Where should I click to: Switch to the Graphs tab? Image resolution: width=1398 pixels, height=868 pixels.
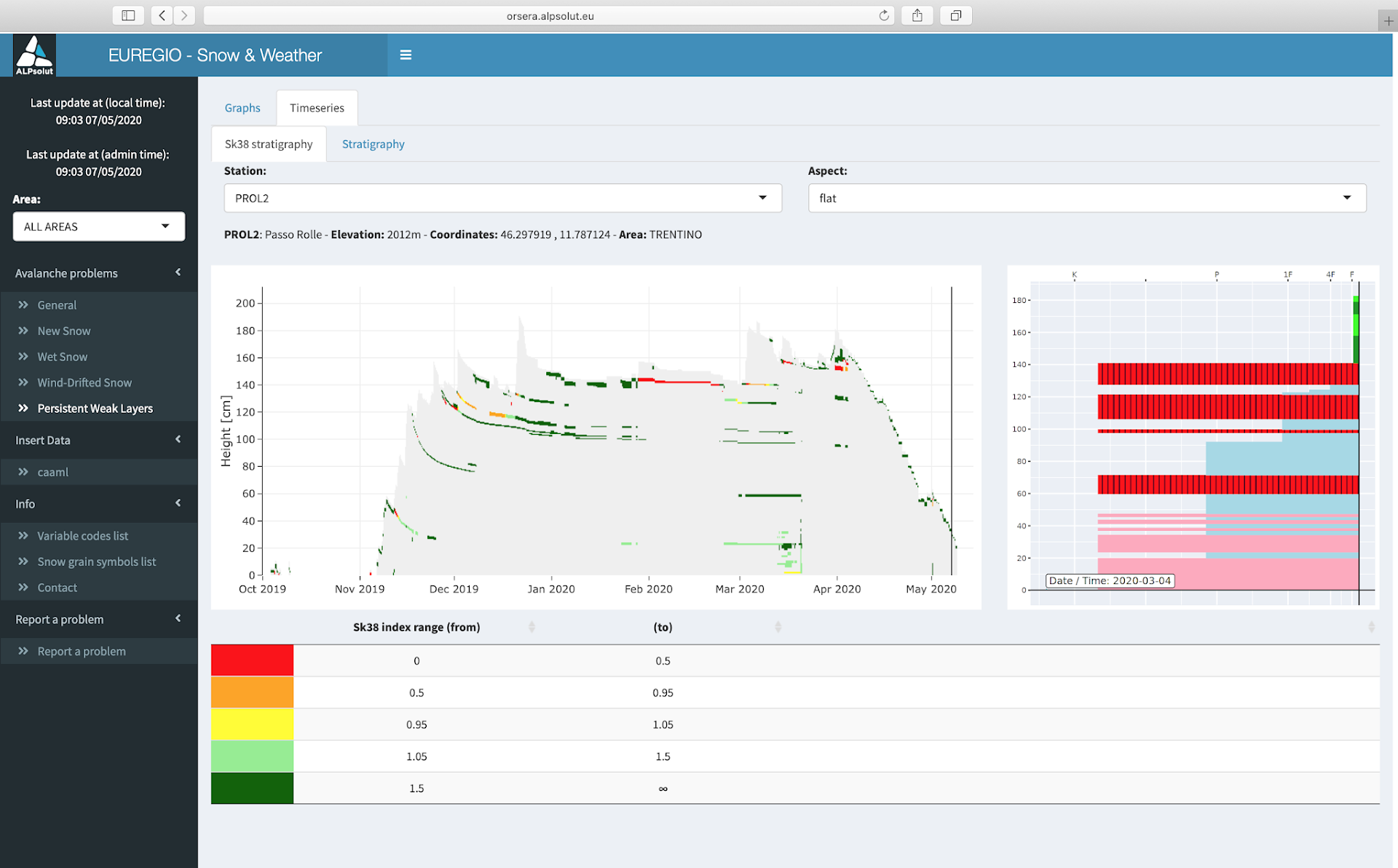pyautogui.click(x=242, y=108)
